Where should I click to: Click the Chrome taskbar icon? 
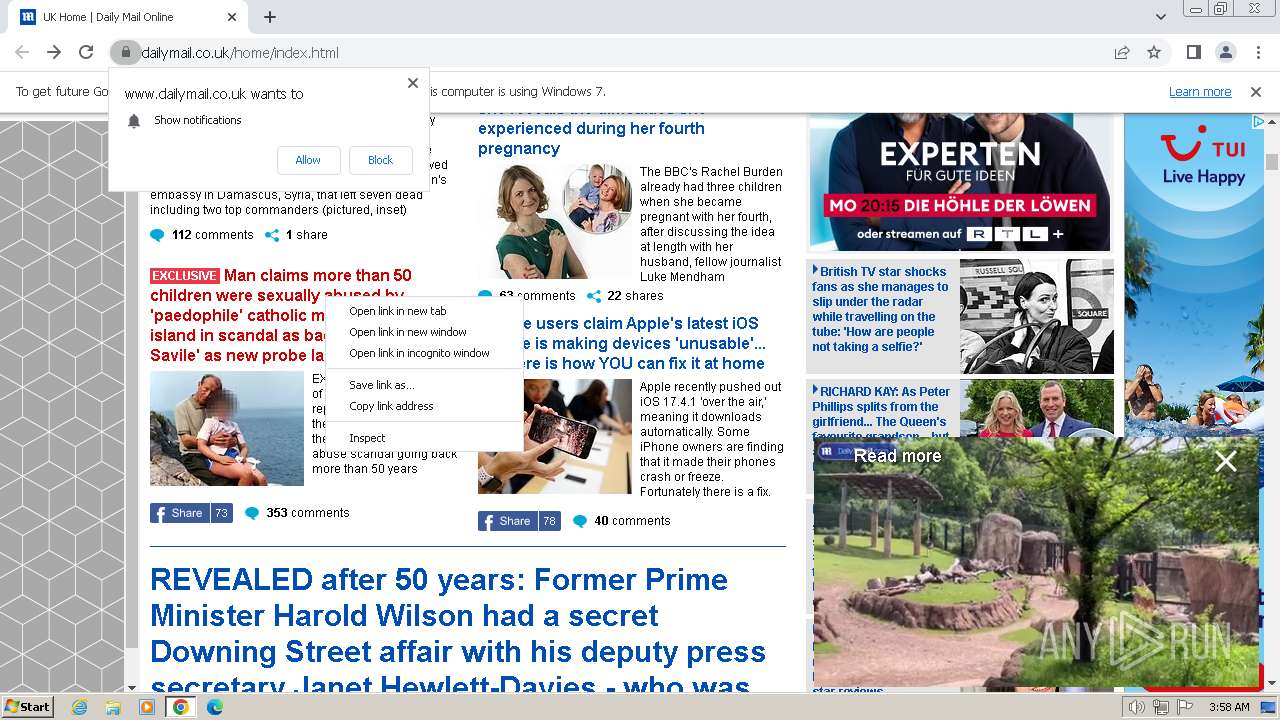(181, 707)
